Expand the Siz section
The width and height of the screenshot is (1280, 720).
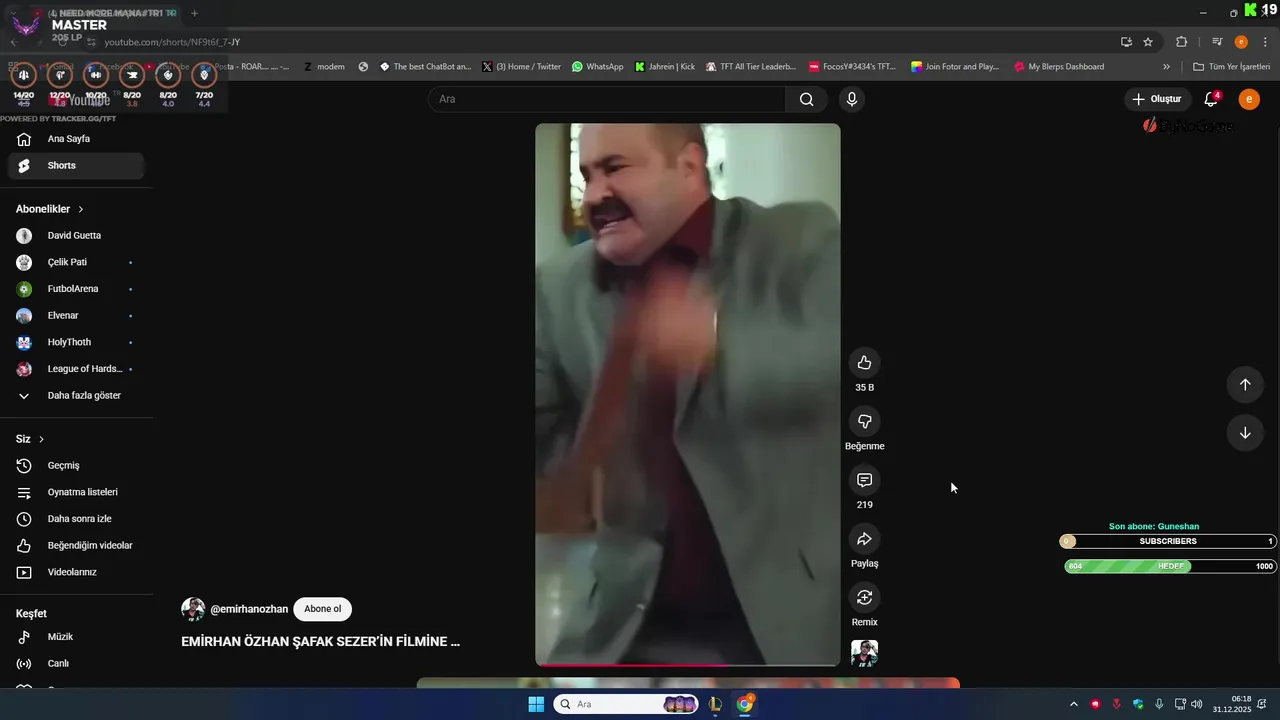point(30,439)
